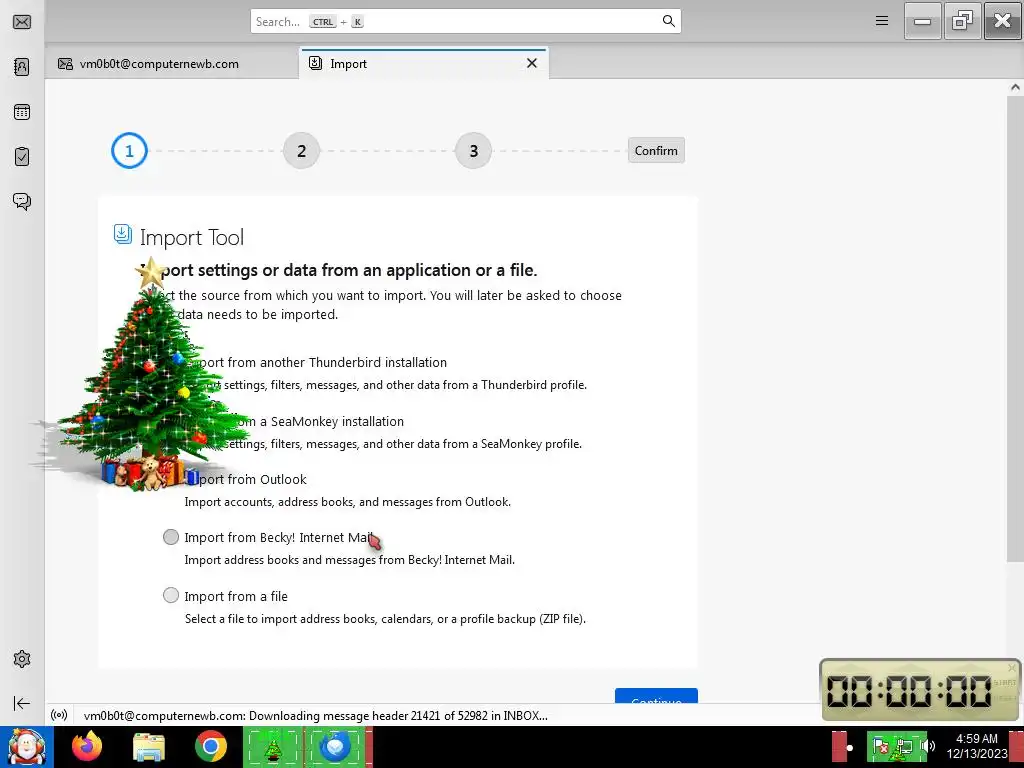Open the network tray icon
The width and height of the screenshot is (1024, 768).
pos(904,746)
